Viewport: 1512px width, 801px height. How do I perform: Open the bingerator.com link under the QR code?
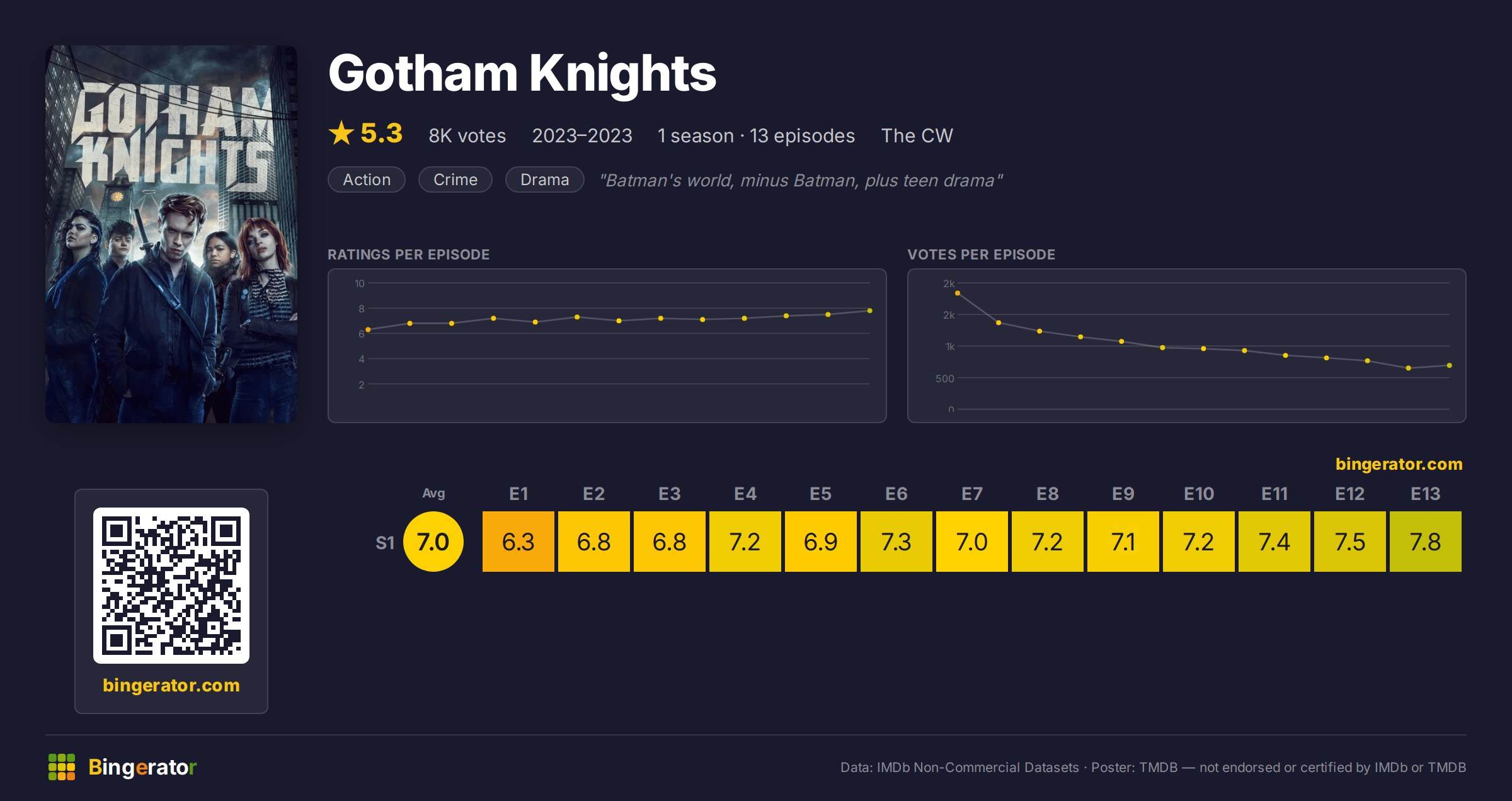coord(171,685)
